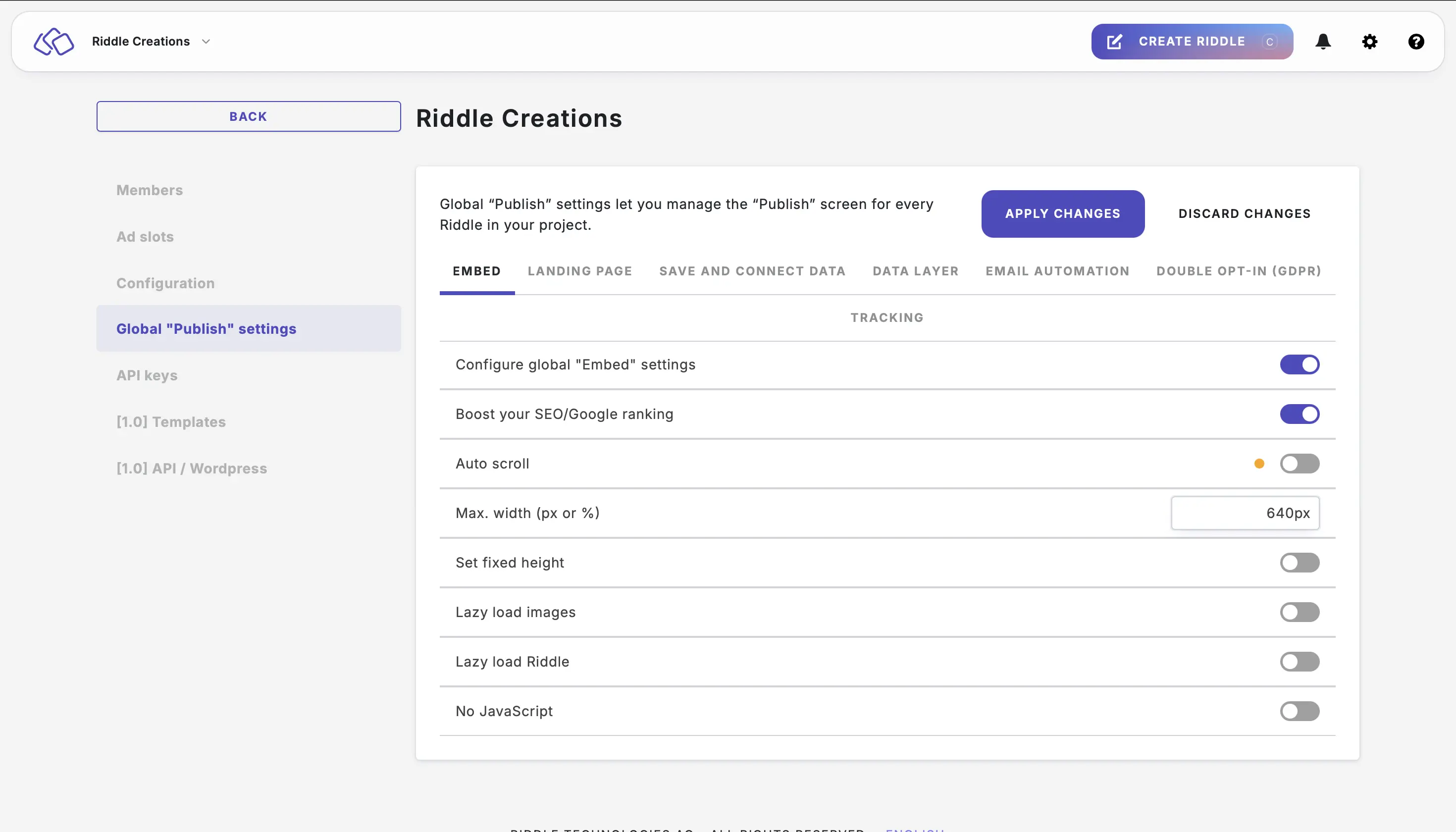
Task: Switch to the Data Layer tab
Action: click(915, 271)
